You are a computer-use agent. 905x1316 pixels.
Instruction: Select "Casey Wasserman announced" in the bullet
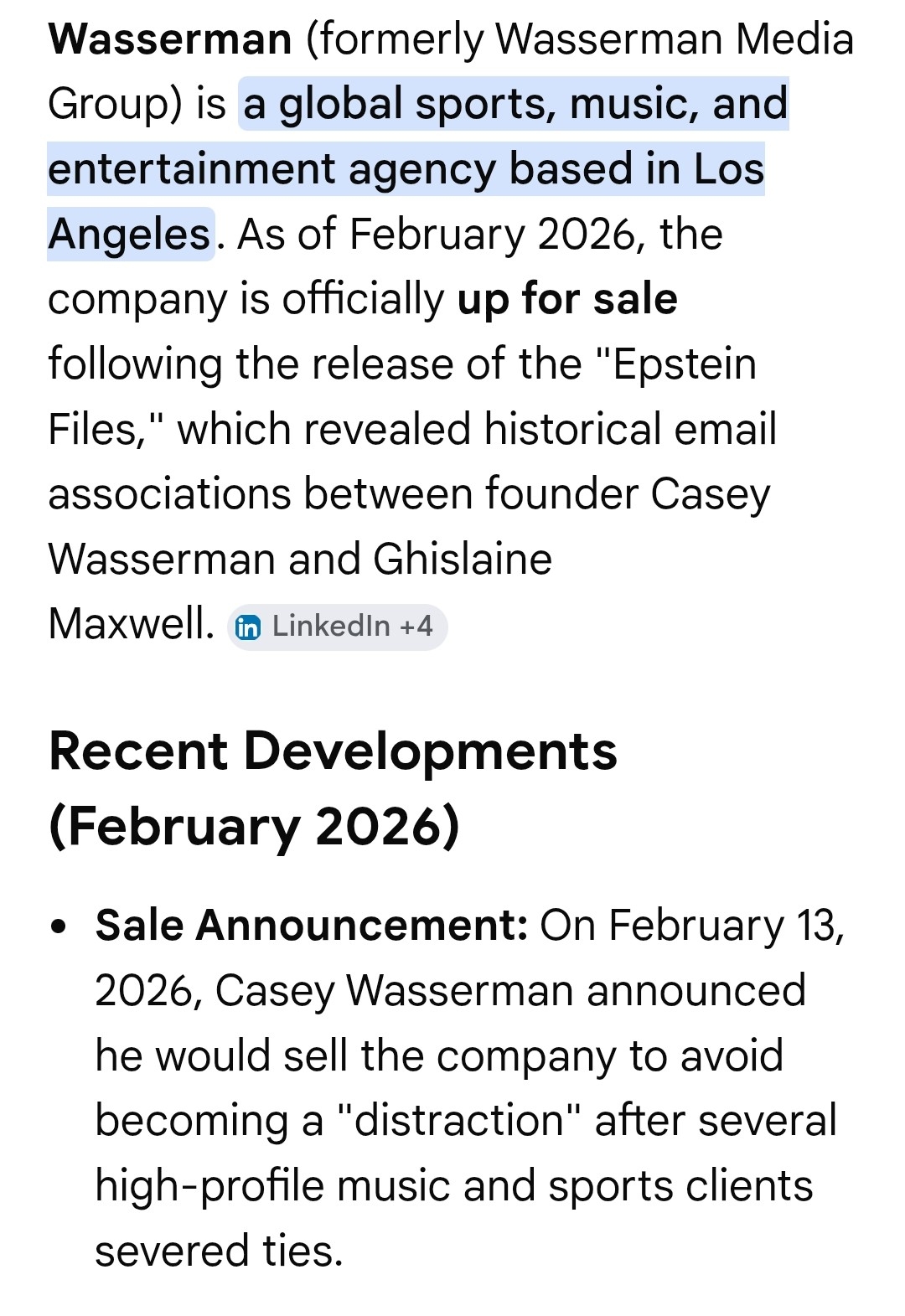pos(509,991)
